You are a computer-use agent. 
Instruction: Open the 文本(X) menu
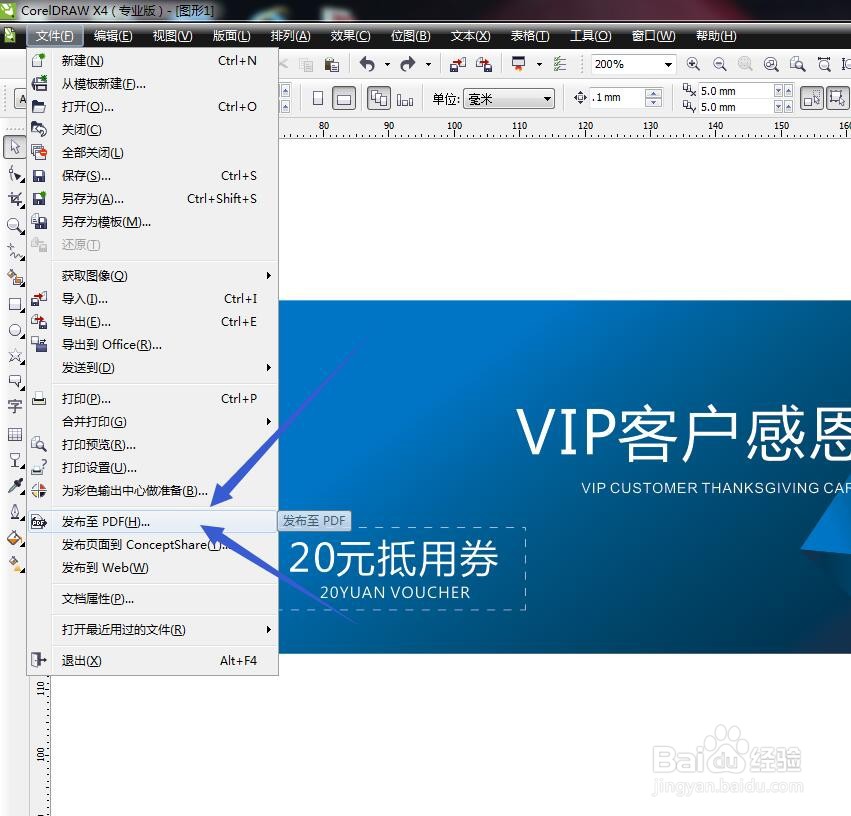[471, 36]
